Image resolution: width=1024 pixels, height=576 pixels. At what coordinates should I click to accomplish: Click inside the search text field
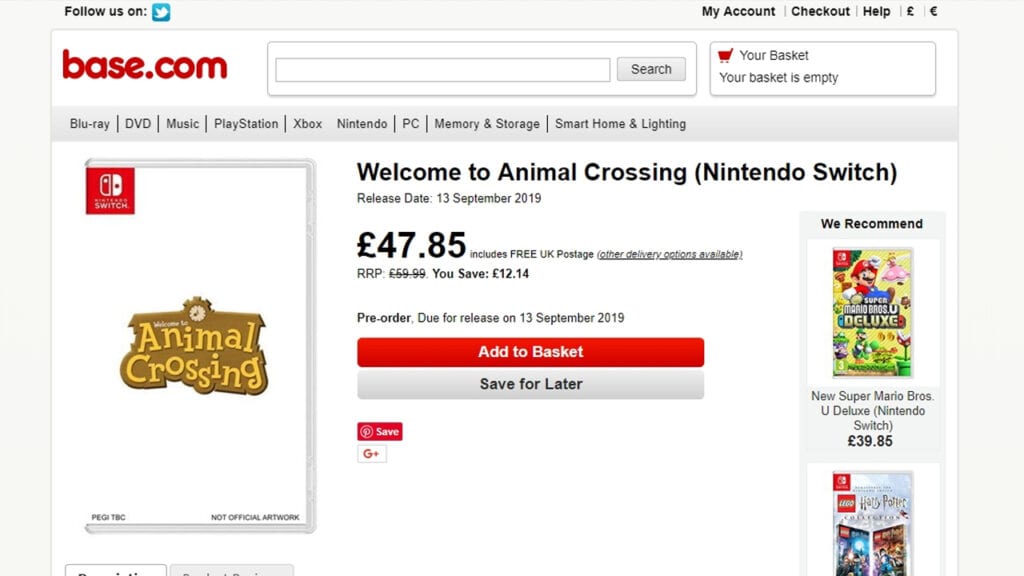click(442, 70)
